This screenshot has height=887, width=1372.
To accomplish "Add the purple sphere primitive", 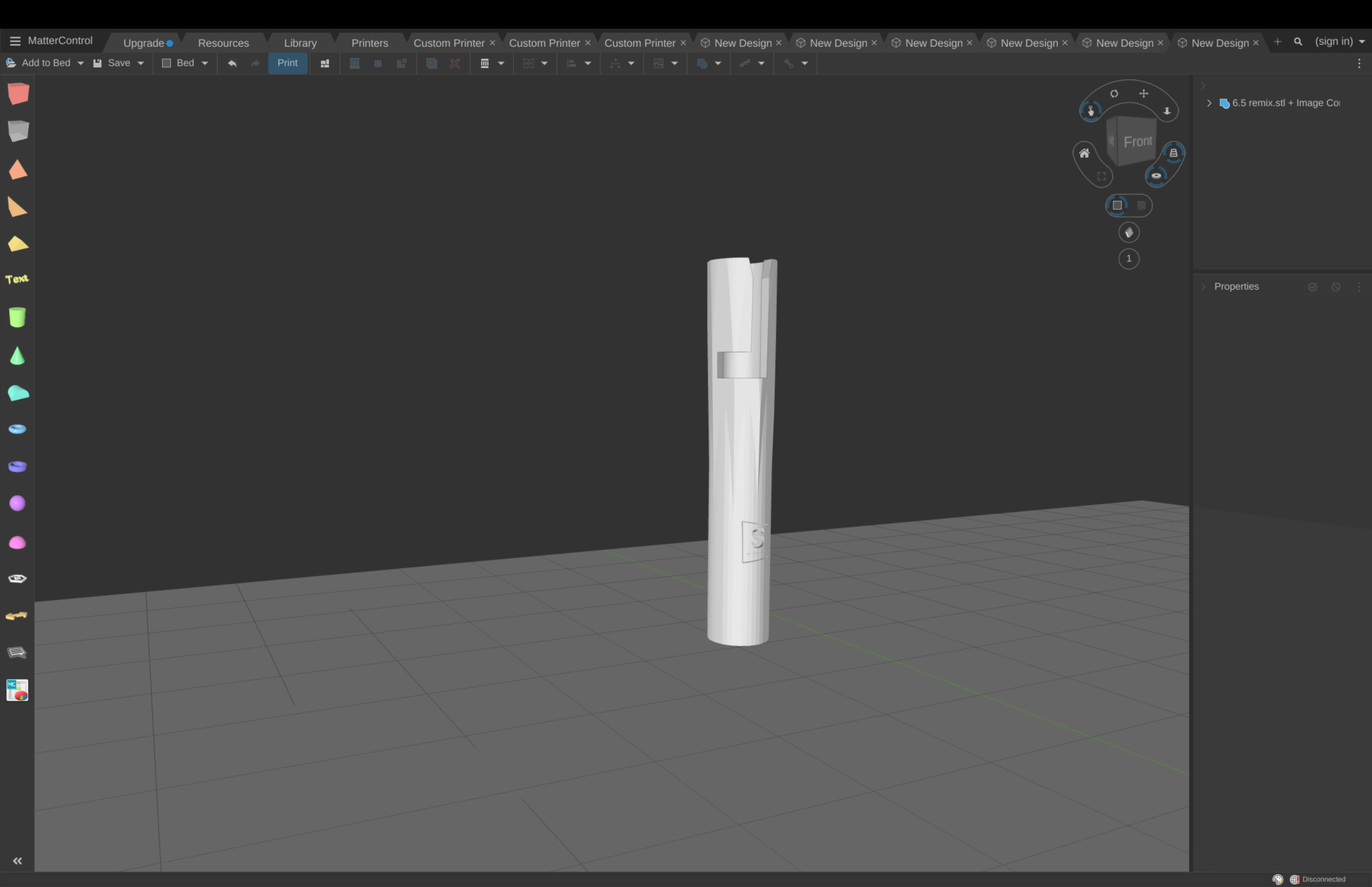I will point(17,504).
